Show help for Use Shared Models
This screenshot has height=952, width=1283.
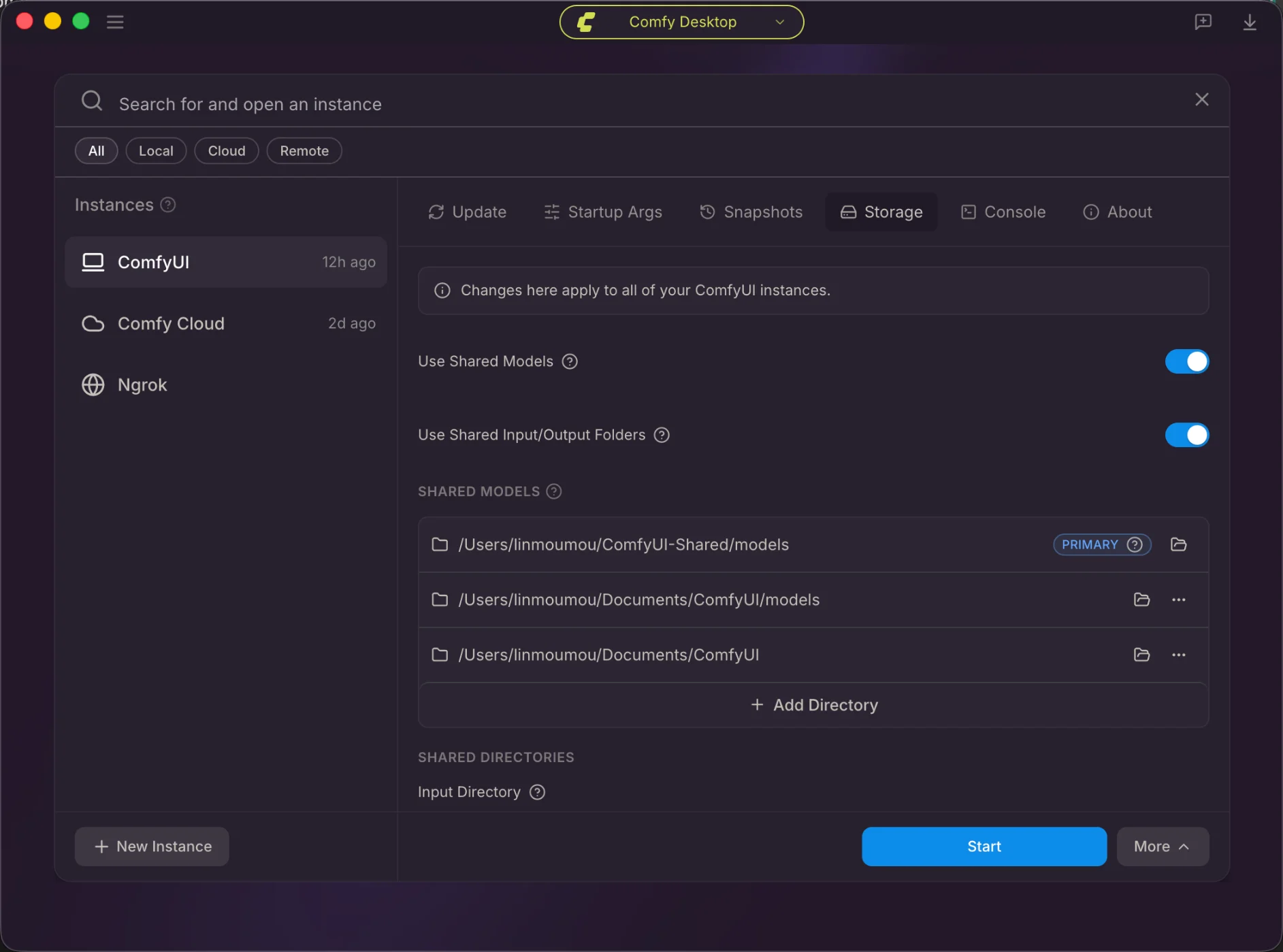[570, 361]
